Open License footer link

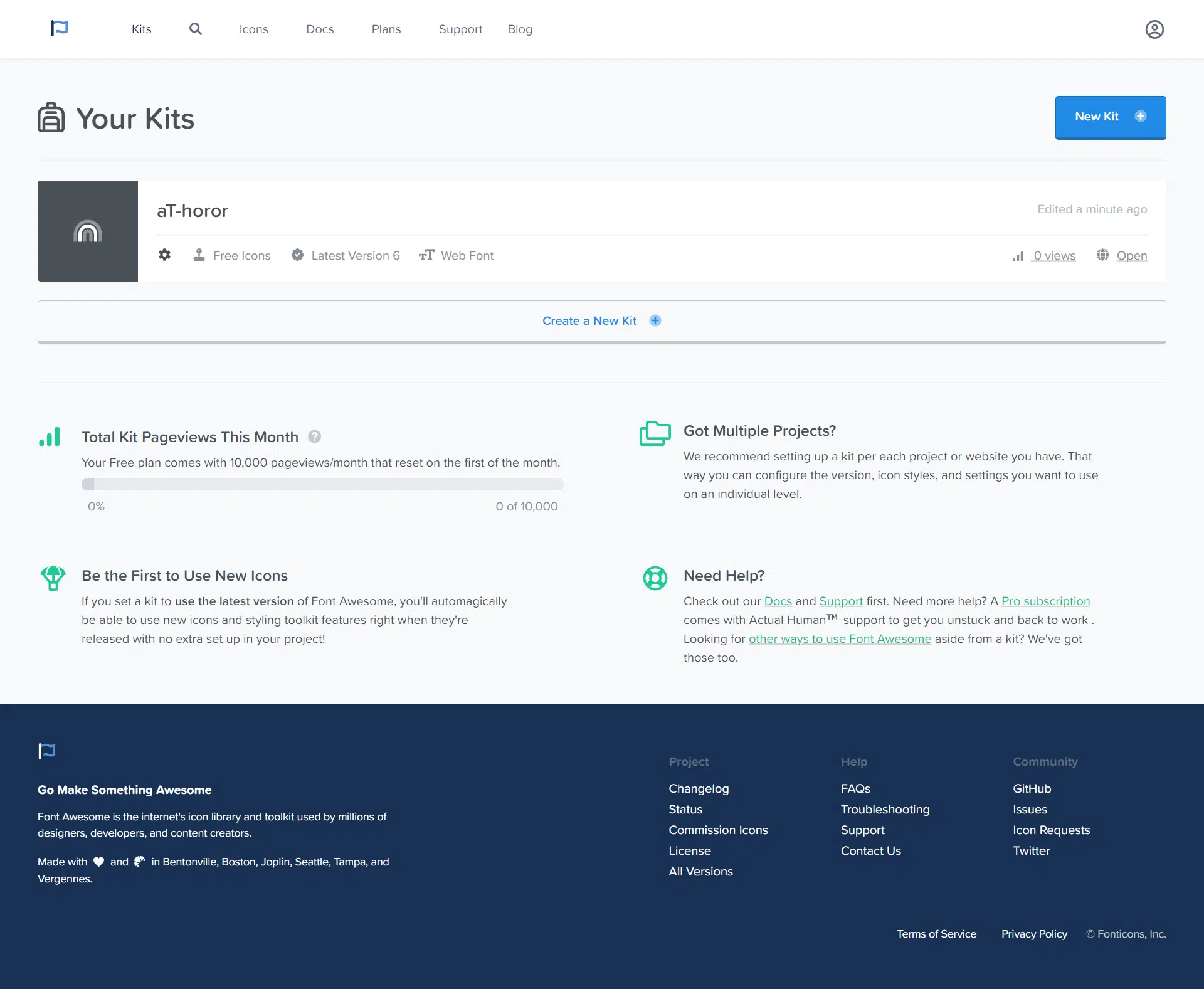690,851
